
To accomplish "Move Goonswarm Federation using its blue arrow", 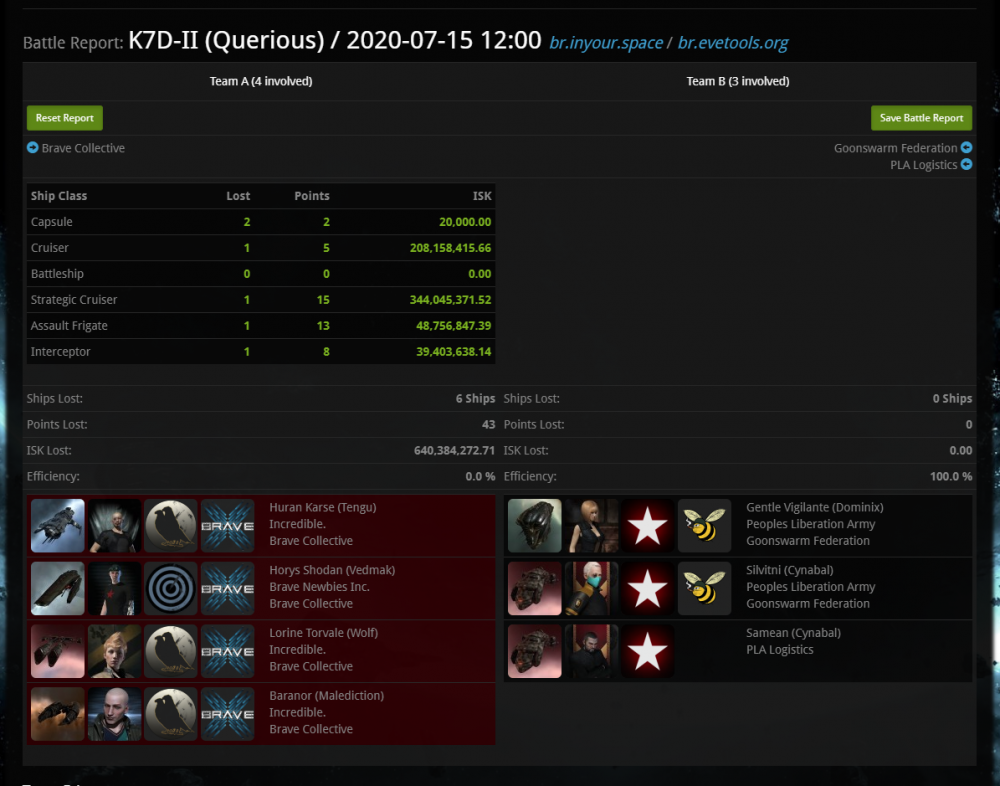I will click(966, 147).
